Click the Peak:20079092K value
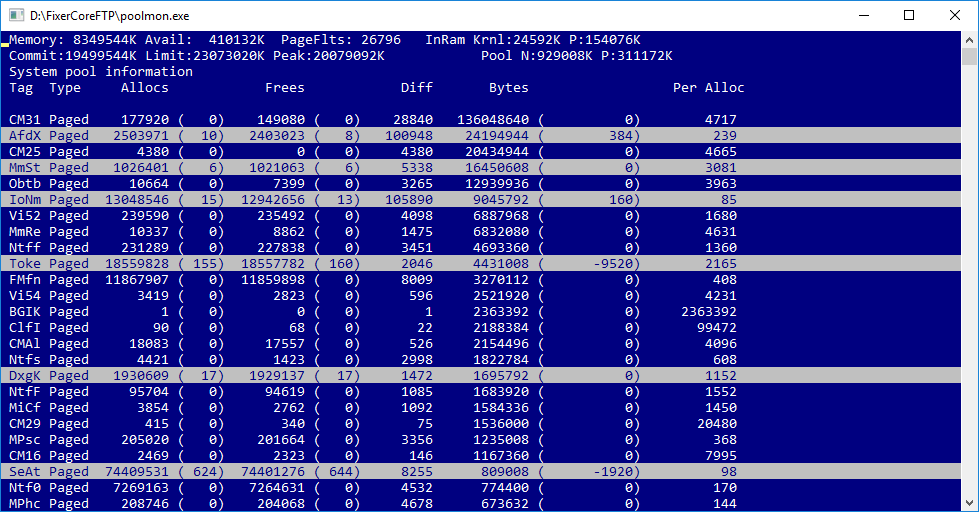This screenshot has height=512, width=979. (x=328, y=56)
